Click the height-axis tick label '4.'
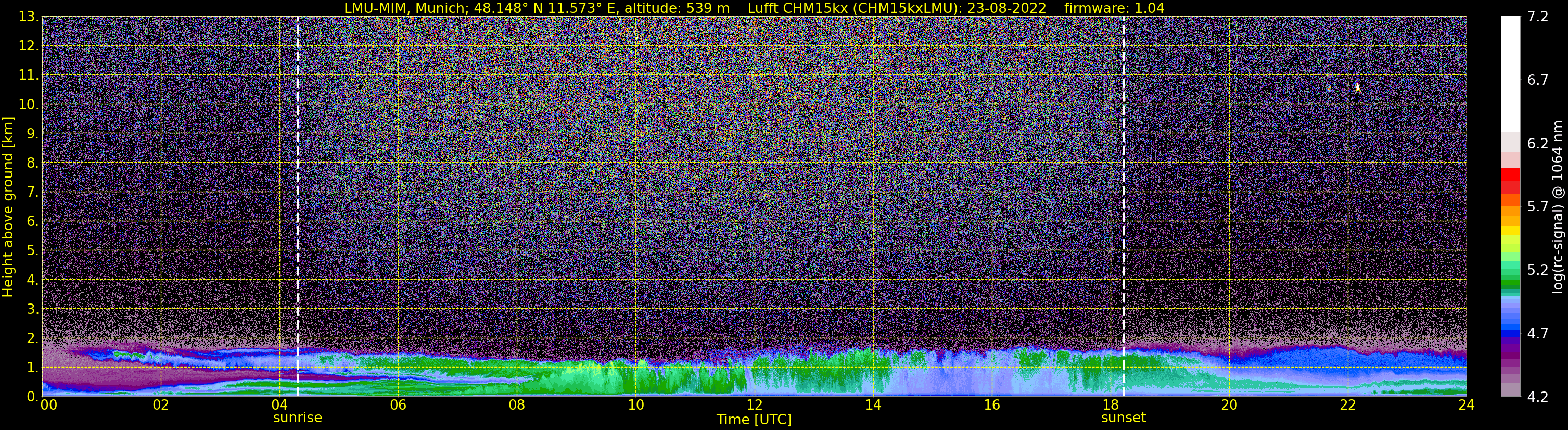Image resolution: width=1568 pixels, height=430 pixels. [x=32, y=280]
